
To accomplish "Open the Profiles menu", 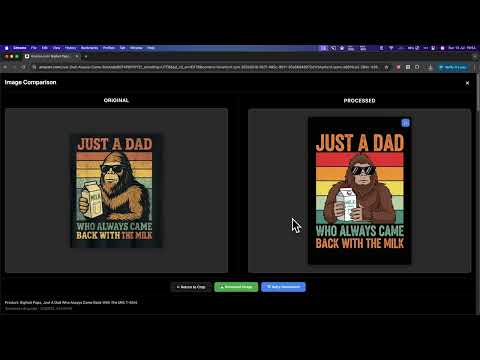I will [x=109, y=48].
